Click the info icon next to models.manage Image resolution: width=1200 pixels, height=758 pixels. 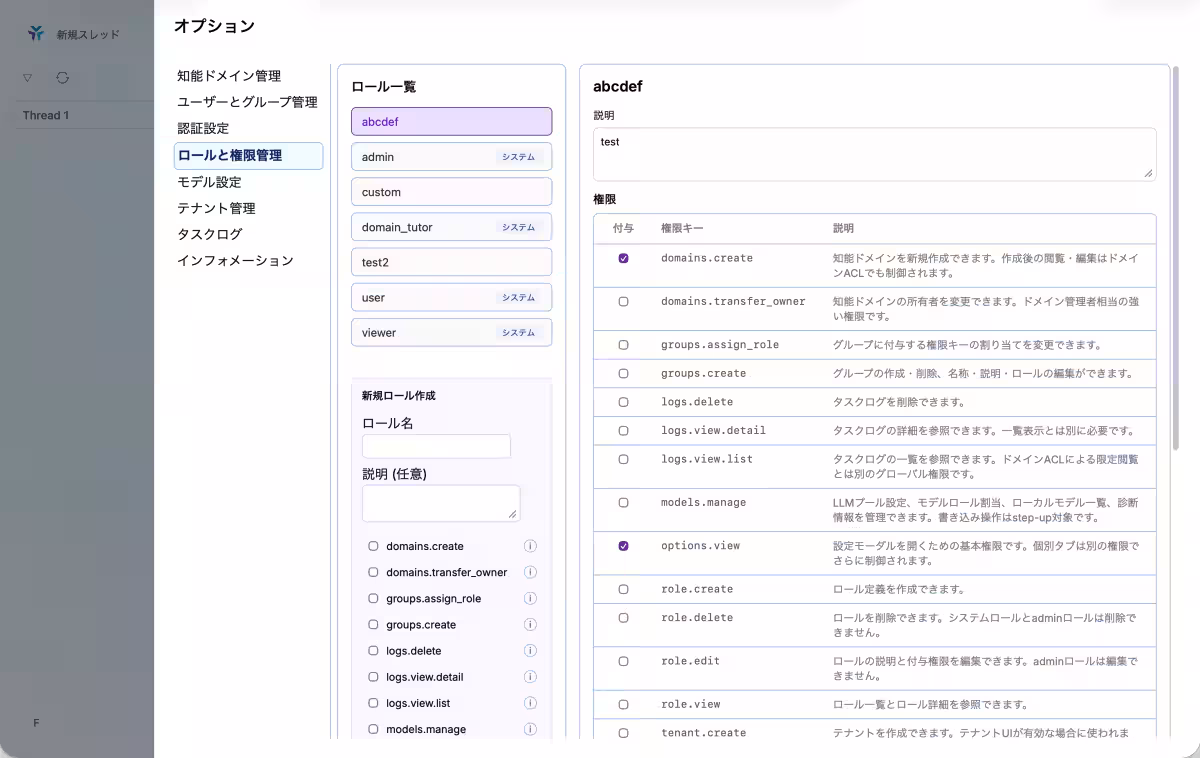[x=531, y=729]
